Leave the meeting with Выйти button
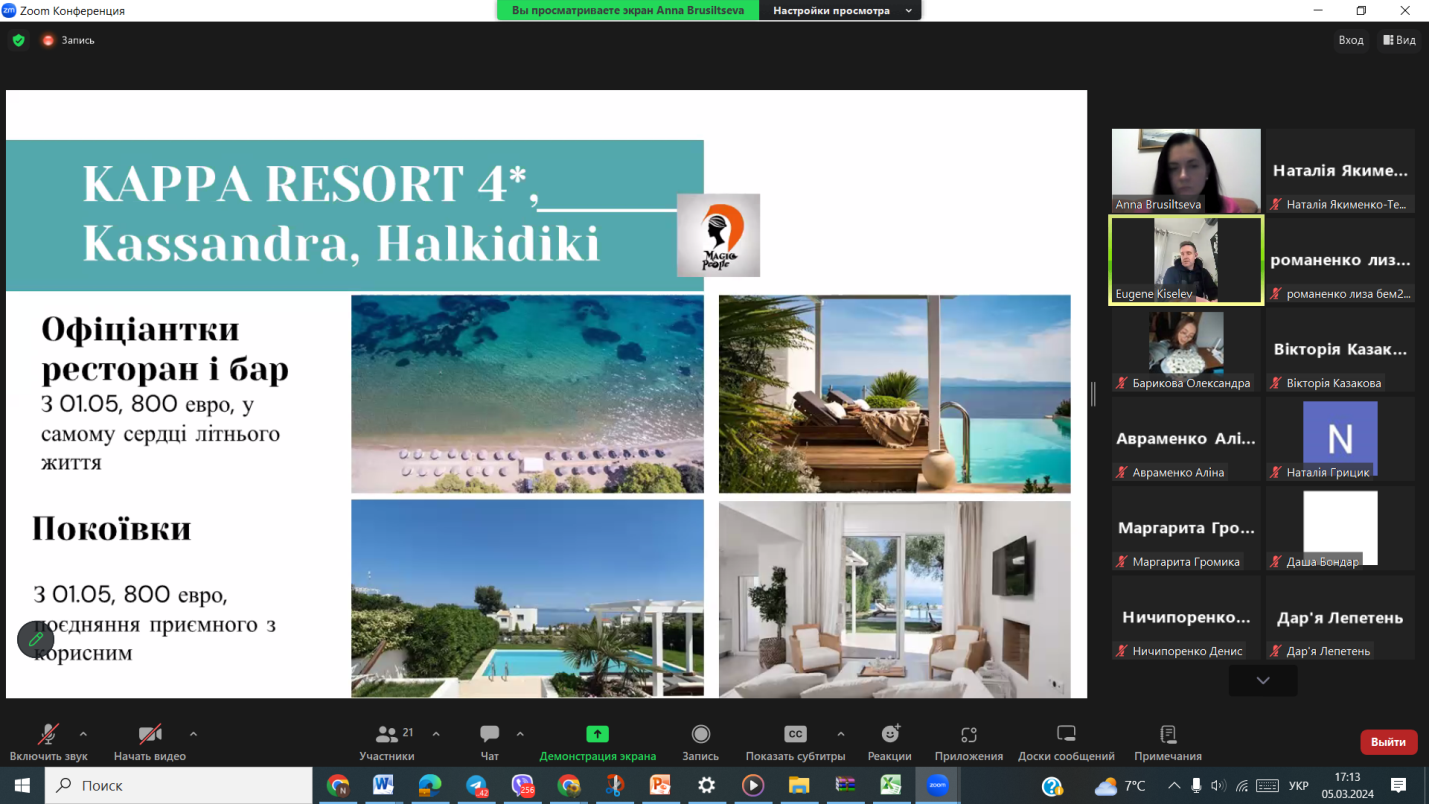1429x804 pixels. point(1389,742)
